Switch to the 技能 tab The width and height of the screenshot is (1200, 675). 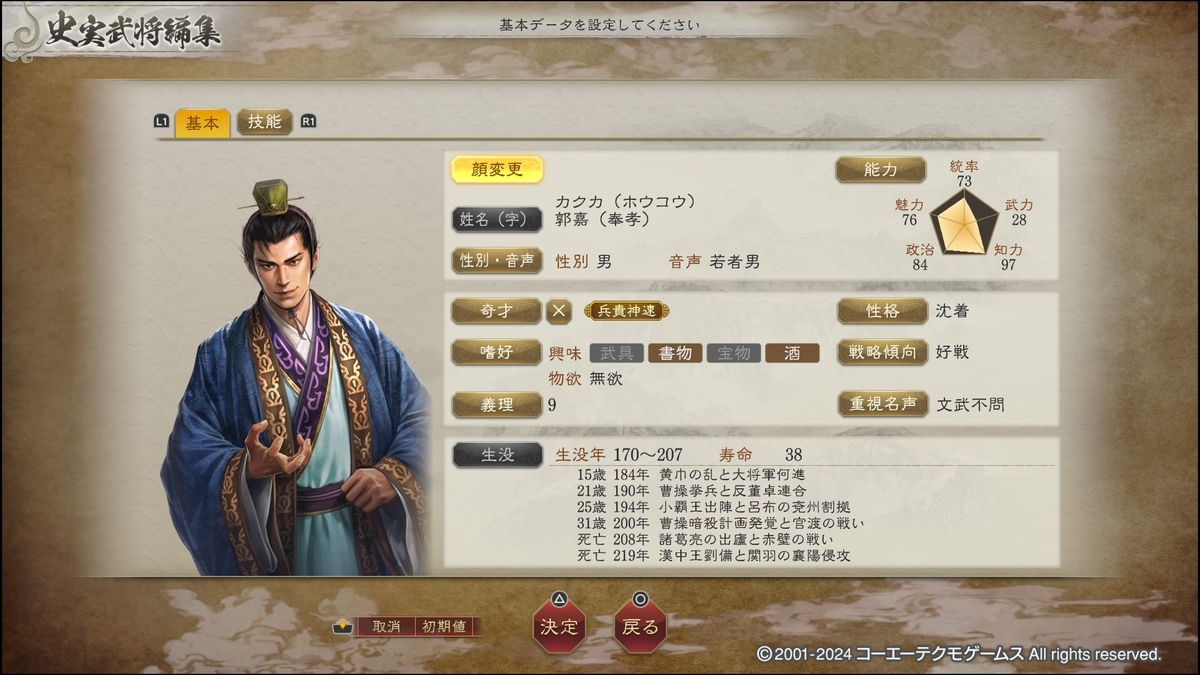tap(264, 122)
